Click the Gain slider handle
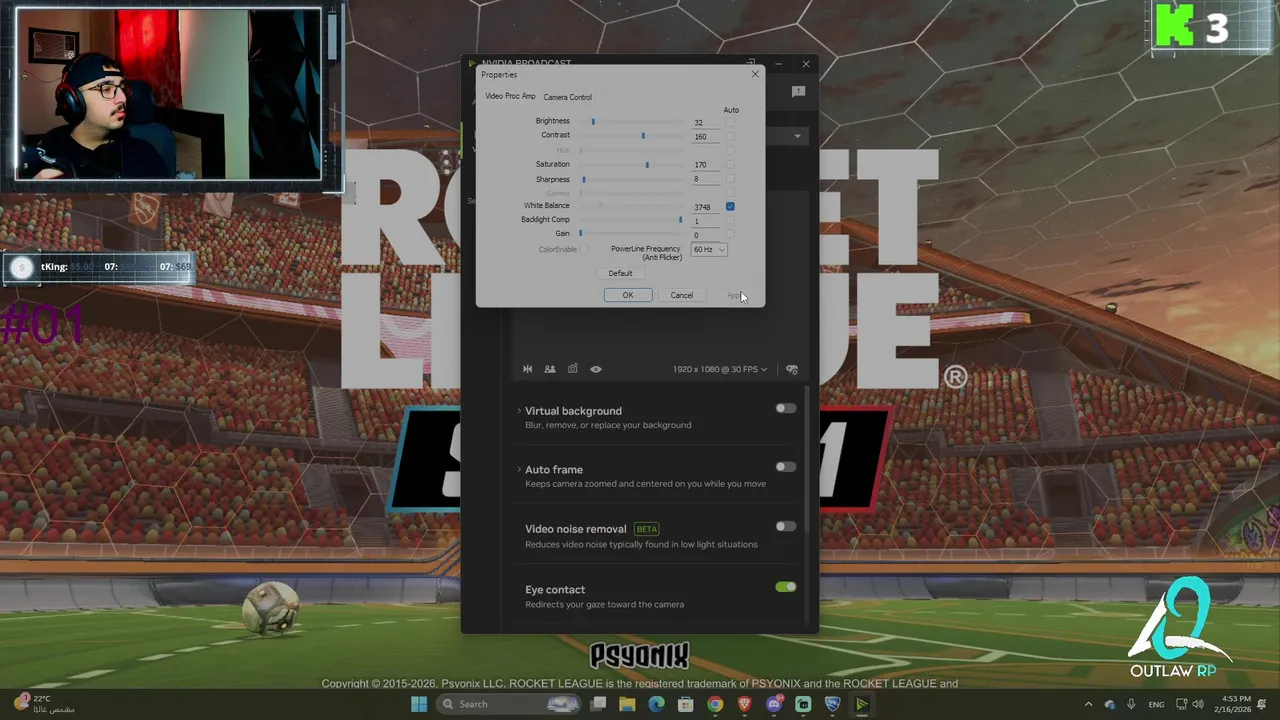Viewport: 1280px width, 720px height. click(x=580, y=233)
